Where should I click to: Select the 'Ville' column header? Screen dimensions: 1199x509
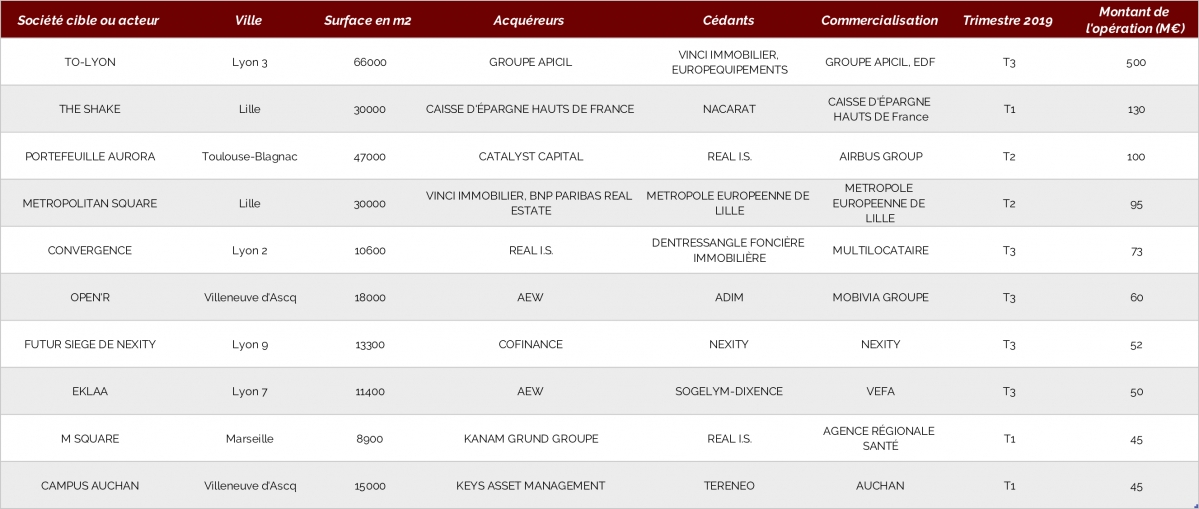[x=249, y=21]
